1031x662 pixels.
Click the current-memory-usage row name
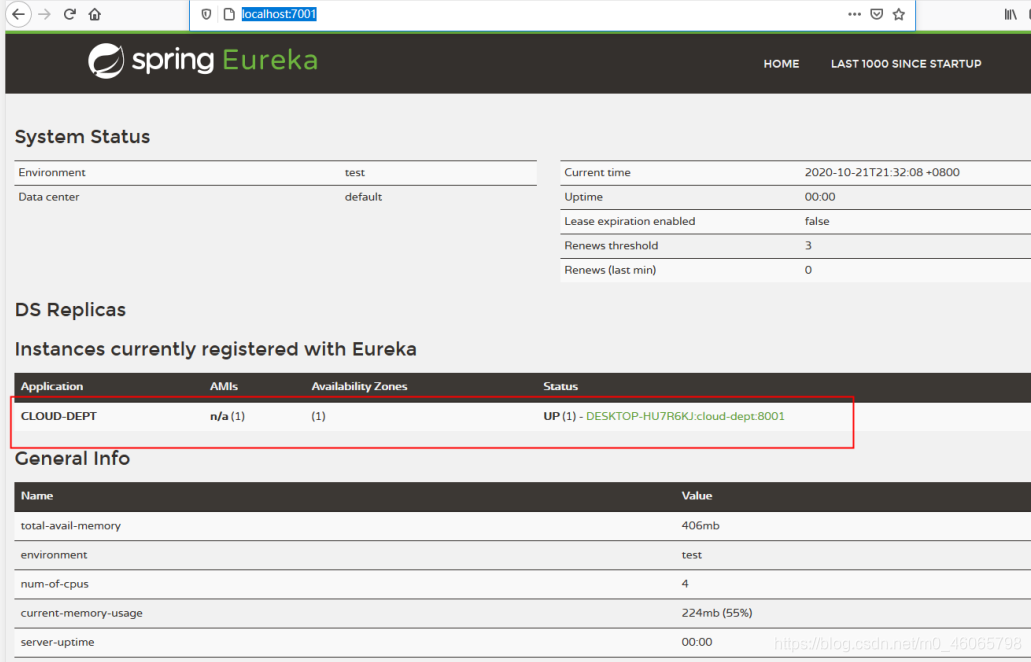click(82, 613)
